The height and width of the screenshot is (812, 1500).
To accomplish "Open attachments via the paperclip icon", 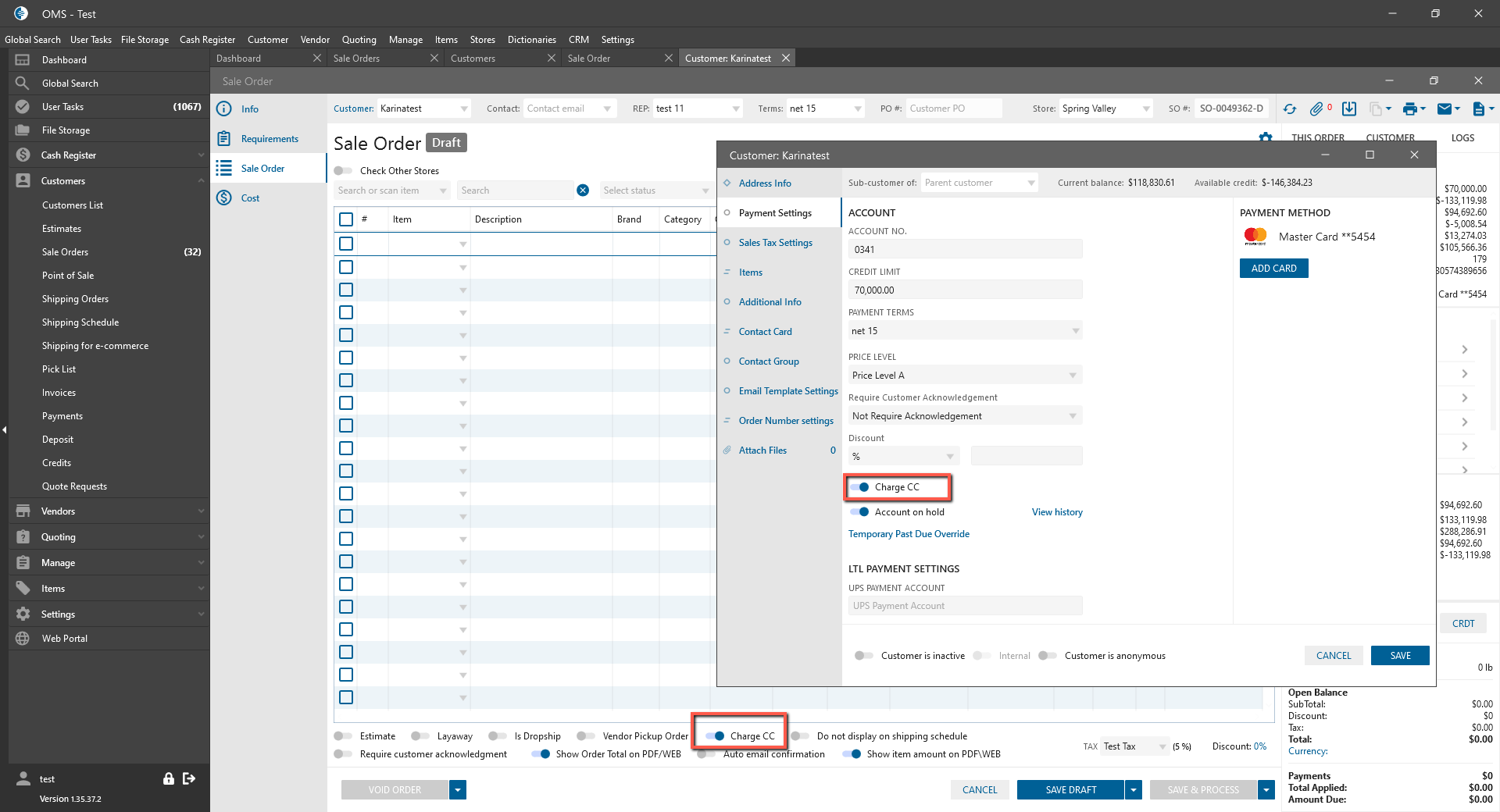I will pos(1317,109).
